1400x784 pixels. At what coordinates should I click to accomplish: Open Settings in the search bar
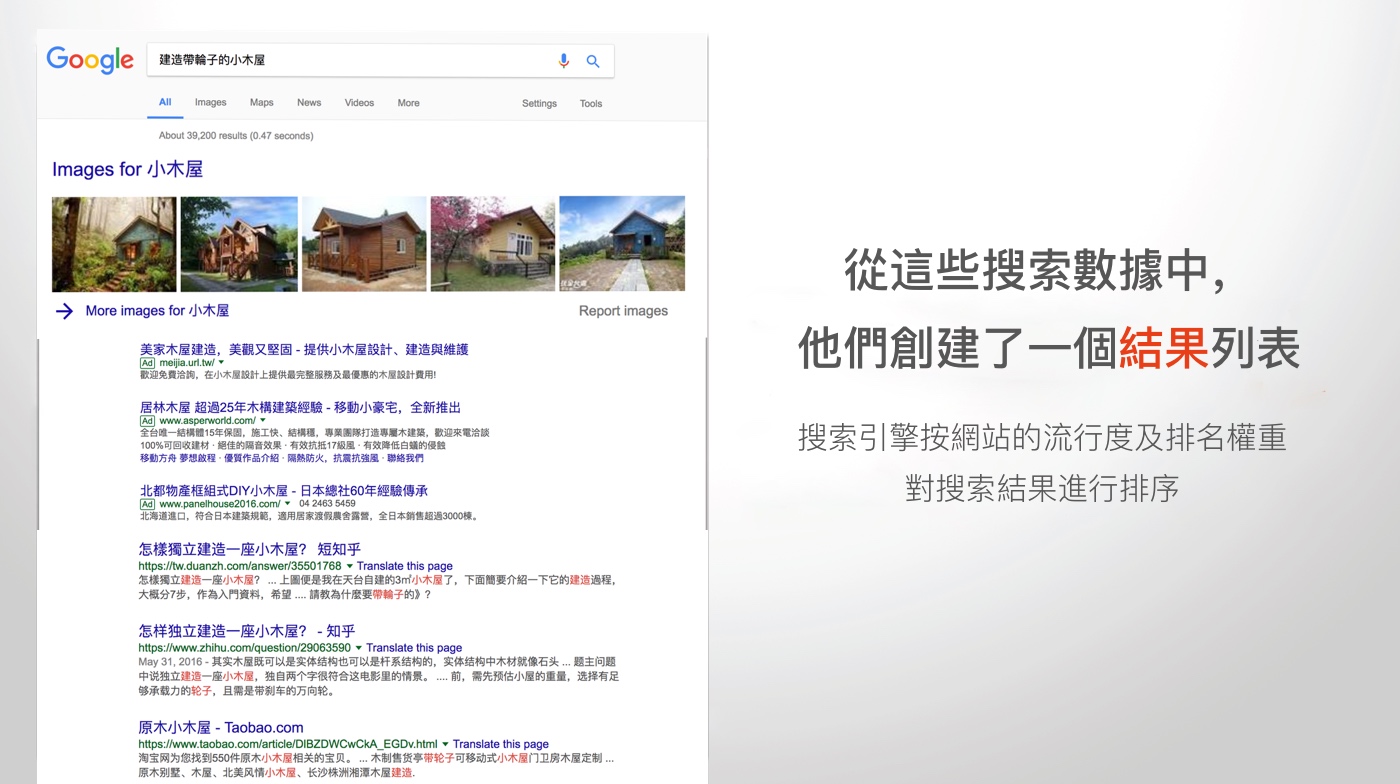pos(539,103)
